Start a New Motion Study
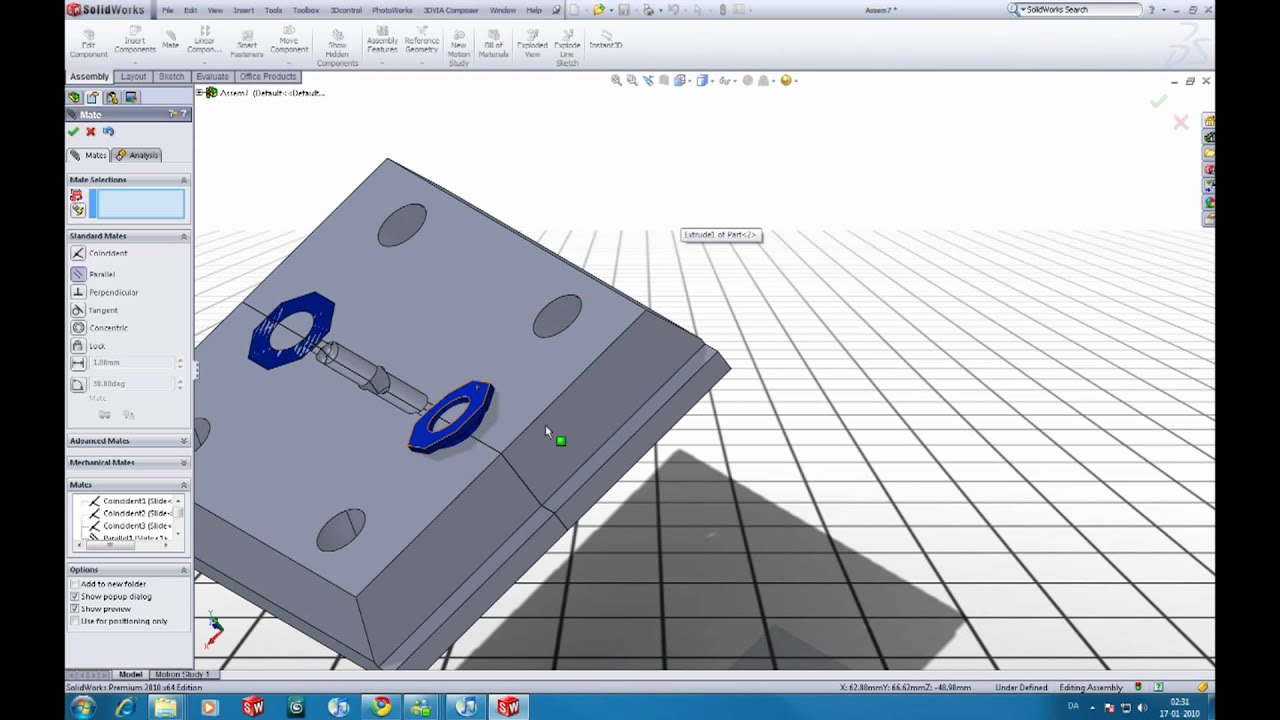Image resolution: width=1280 pixels, height=720 pixels. click(x=459, y=47)
